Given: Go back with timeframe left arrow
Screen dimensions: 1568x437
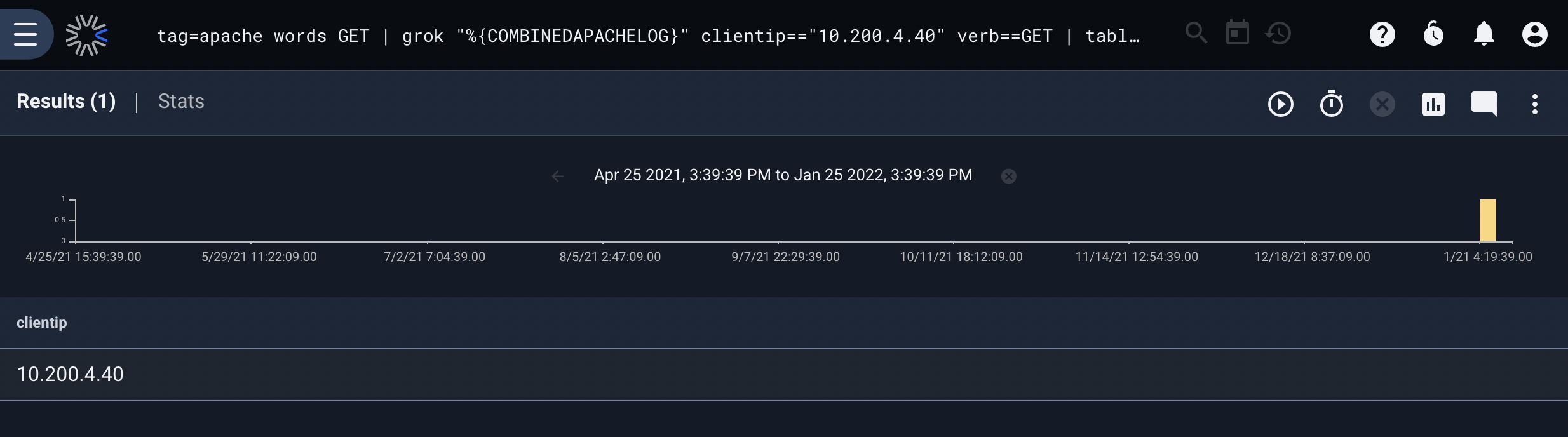Looking at the screenshot, I should 558,177.
